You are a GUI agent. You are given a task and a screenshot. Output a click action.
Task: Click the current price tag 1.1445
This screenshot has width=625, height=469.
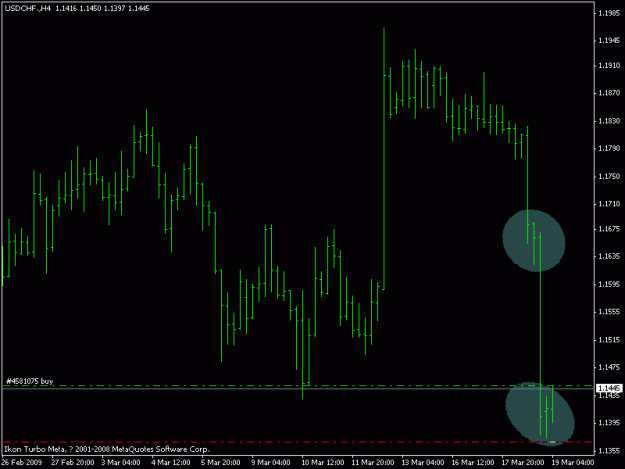pos(609,388)
